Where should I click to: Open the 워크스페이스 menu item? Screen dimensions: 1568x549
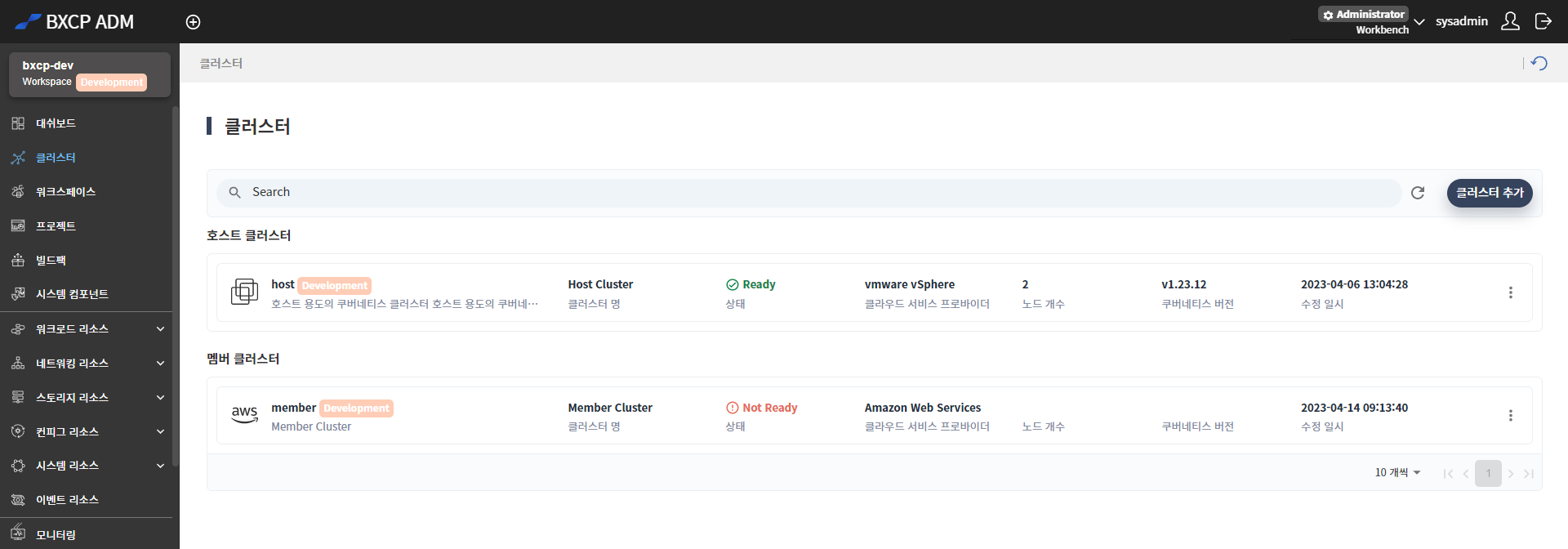[65, 192]
